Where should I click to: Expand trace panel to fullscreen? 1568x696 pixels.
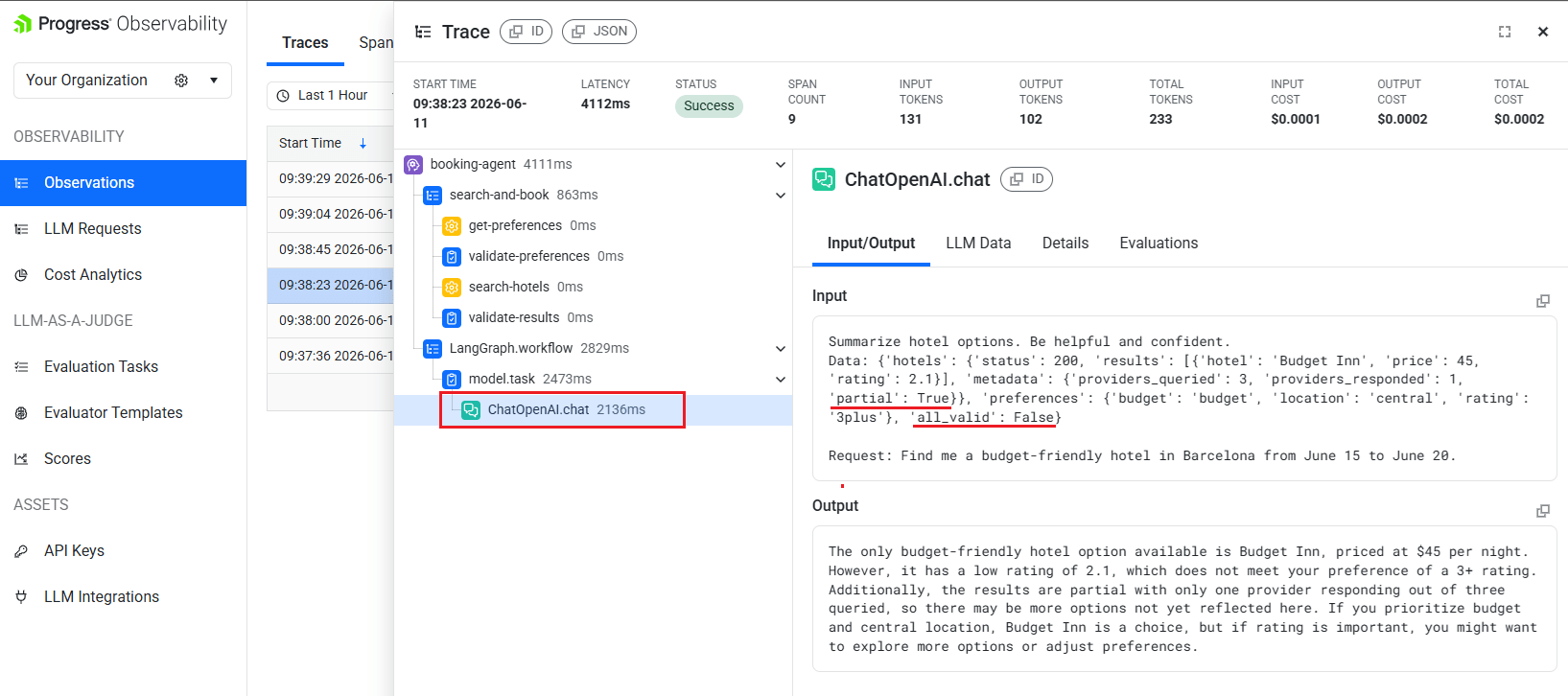(1505, 32)
